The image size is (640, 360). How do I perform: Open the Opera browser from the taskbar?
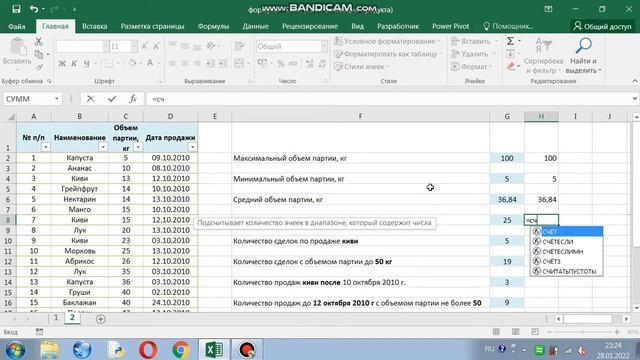(148, 350)
